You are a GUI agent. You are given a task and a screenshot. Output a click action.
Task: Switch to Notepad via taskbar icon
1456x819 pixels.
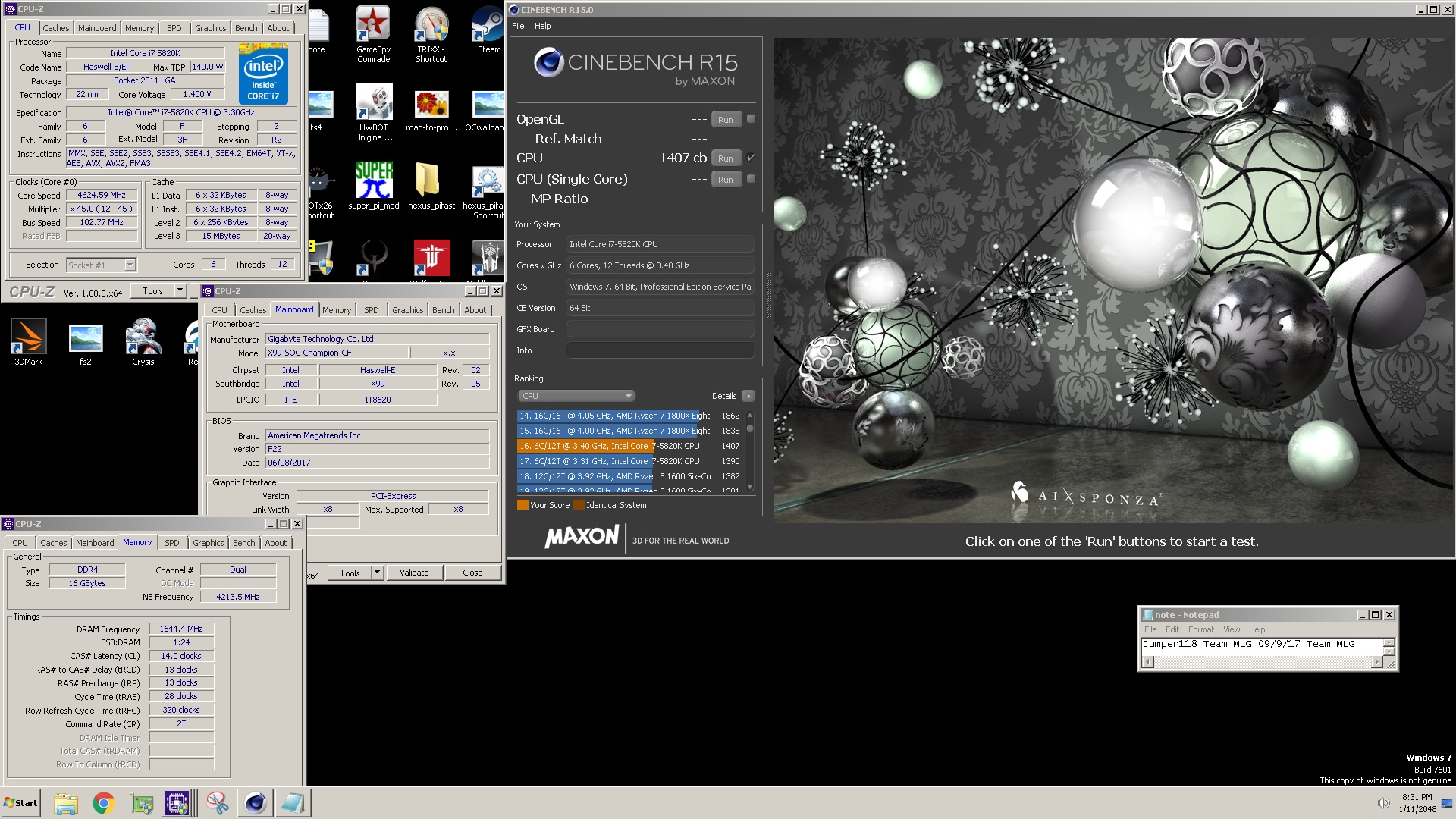[x=292, y=803]
